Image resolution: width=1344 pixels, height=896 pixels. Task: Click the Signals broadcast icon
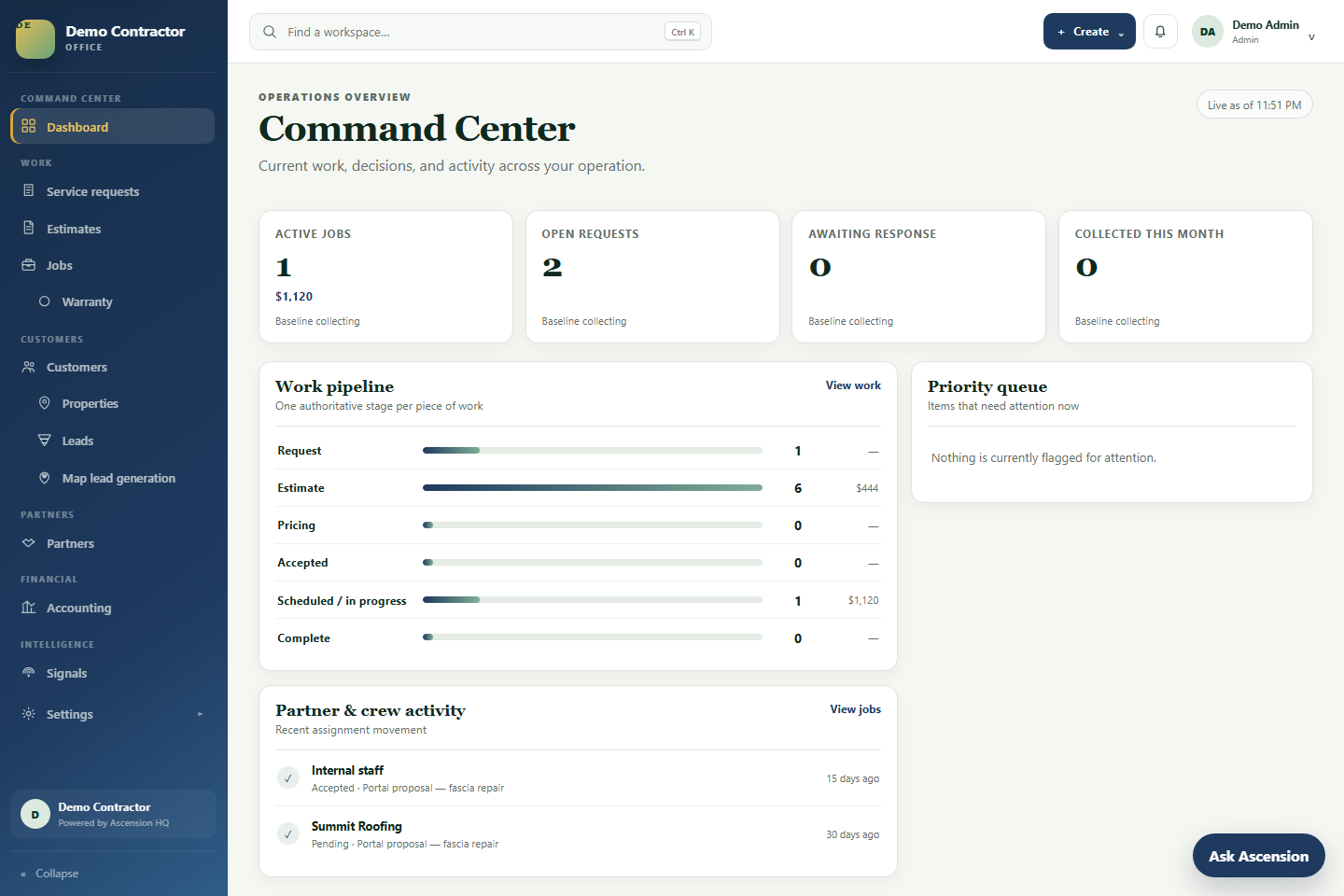click(x=29, y=673)
